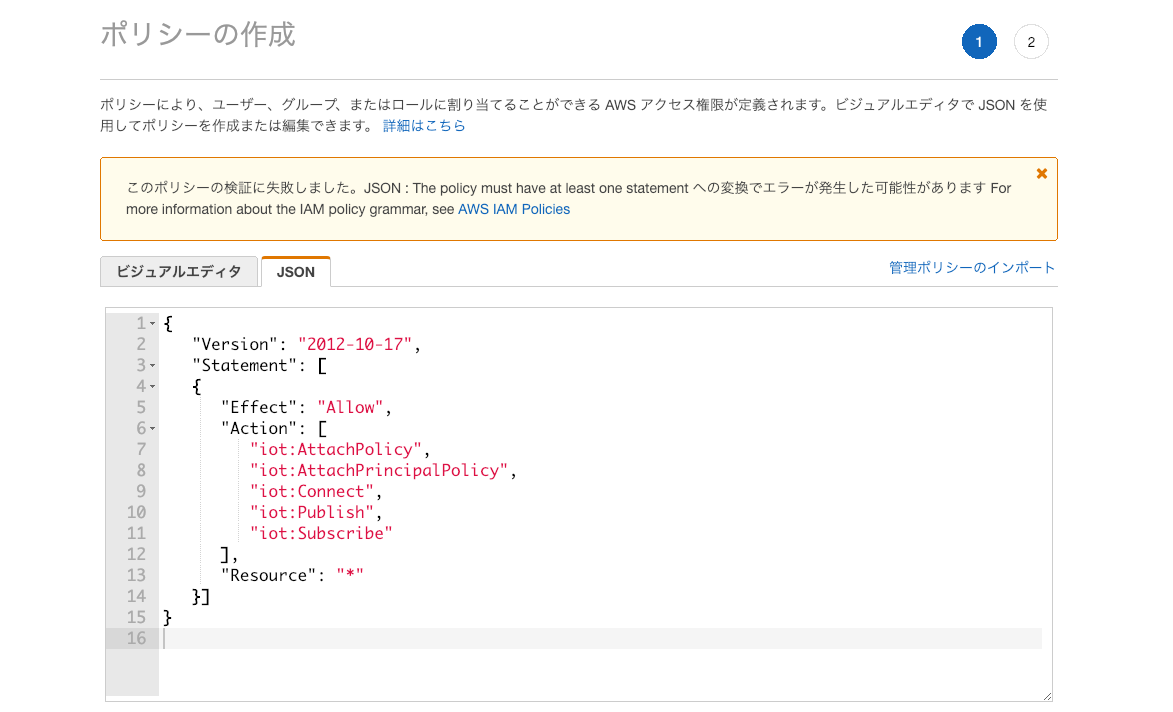The image size is (1173, 712).
Task: Click line number 13 in the gutter
Action: 135,575
